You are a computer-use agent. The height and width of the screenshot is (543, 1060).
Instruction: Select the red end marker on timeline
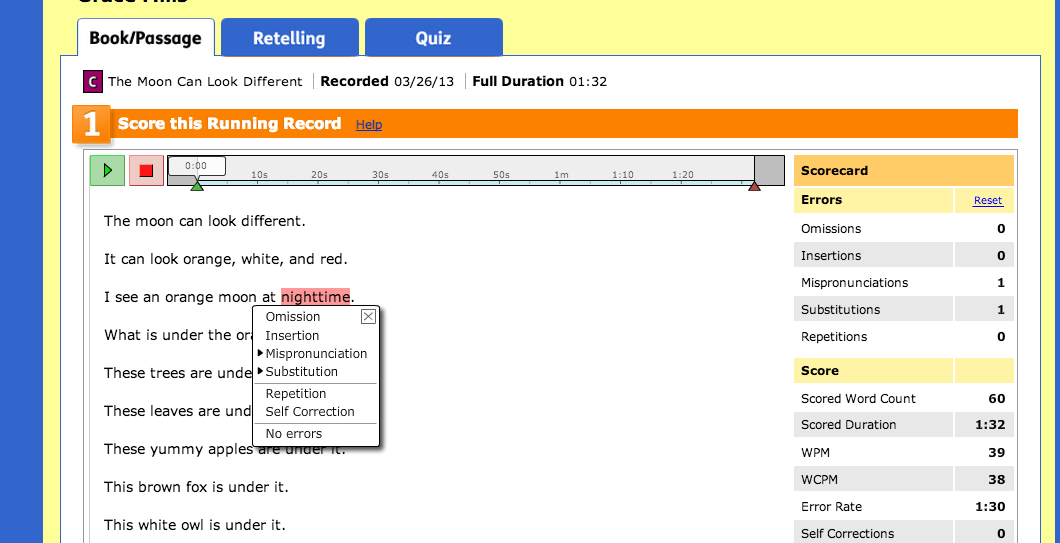754,185
